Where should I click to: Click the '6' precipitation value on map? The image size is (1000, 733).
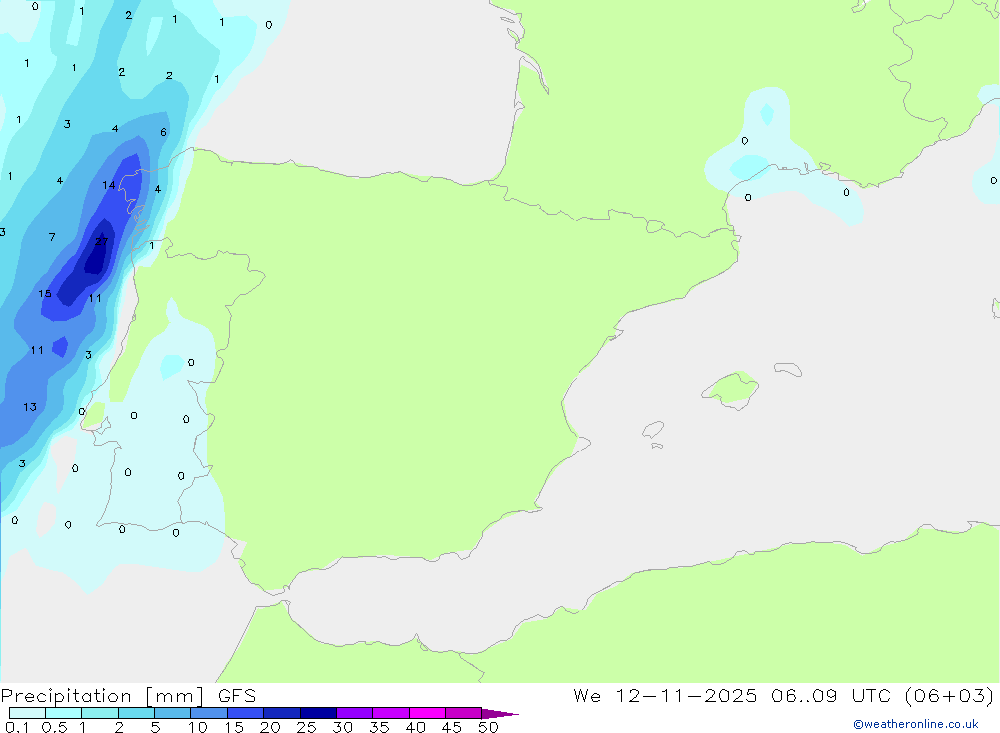[x=164, y=132]
